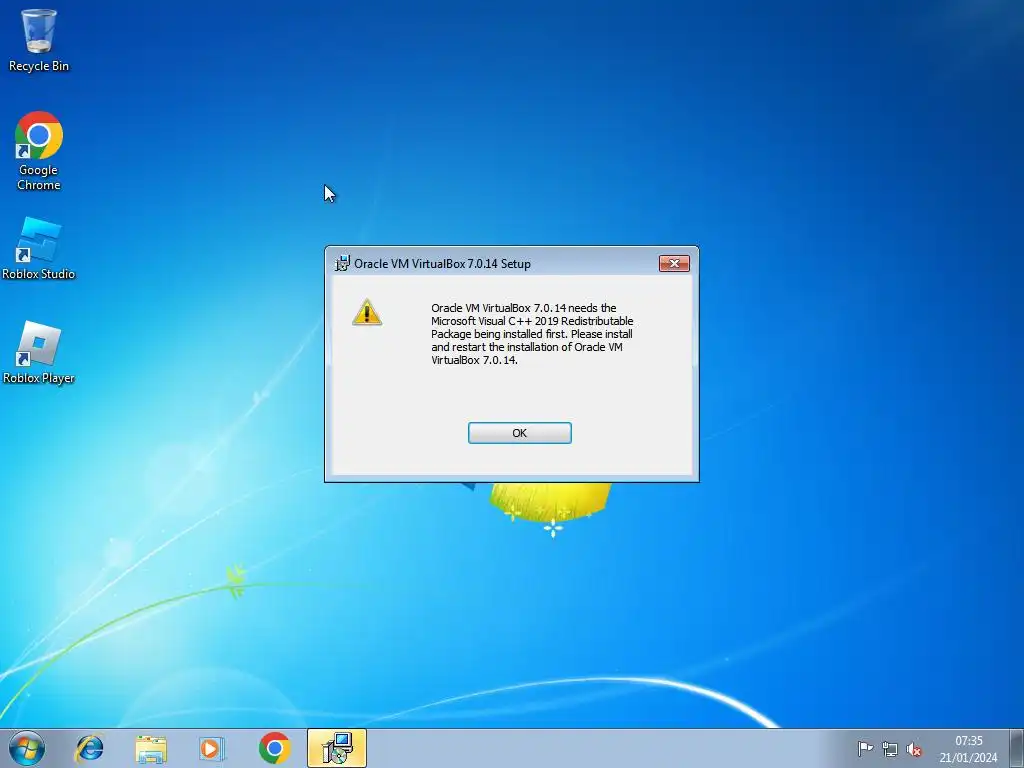Open Google Chrome from the taskbar
The height and width of the screenshot is (768, 1024).
click(x=274, y=748)
